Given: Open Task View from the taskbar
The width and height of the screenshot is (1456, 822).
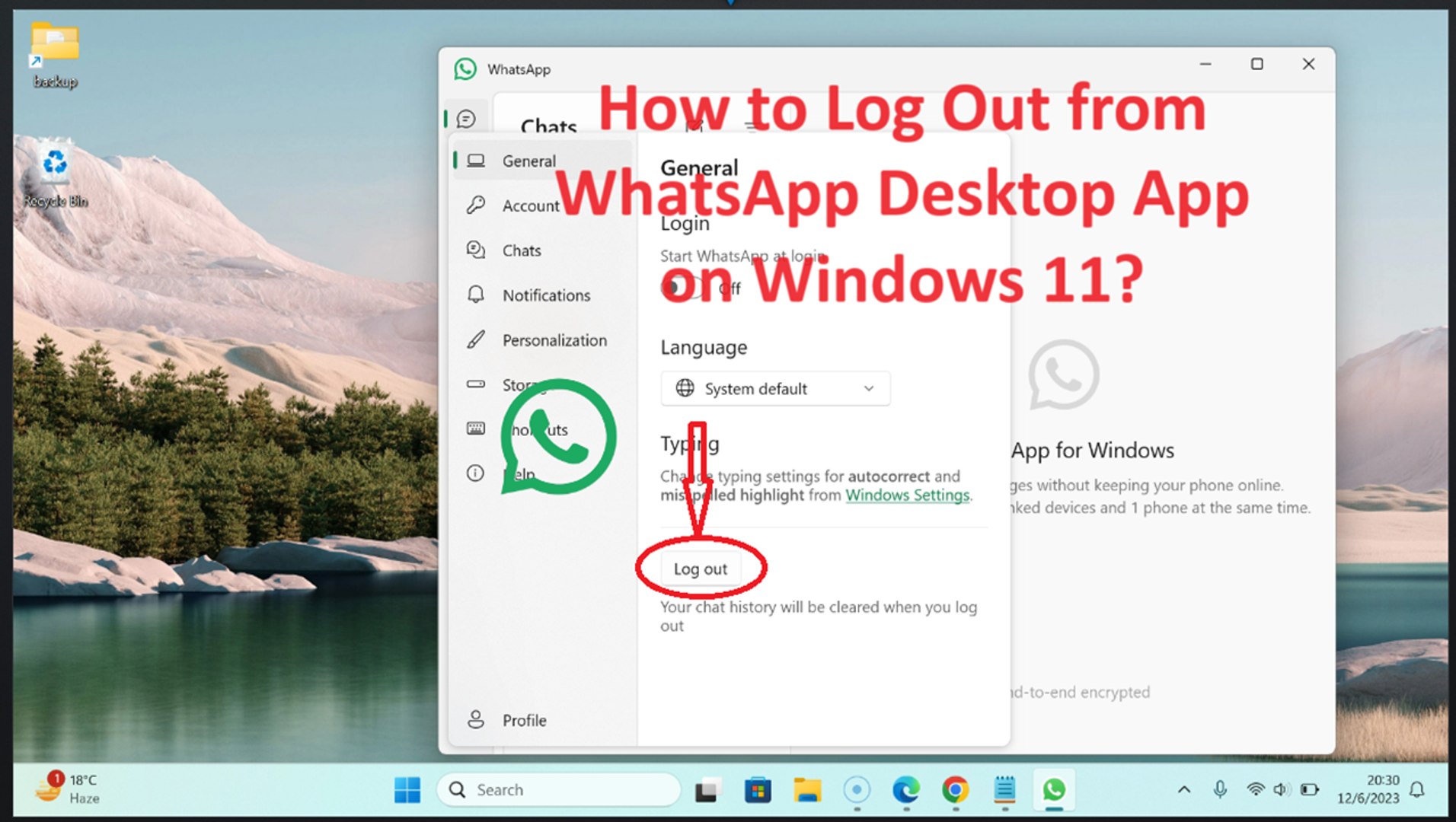Looking at the screenshot, I should tap(707, 791).
